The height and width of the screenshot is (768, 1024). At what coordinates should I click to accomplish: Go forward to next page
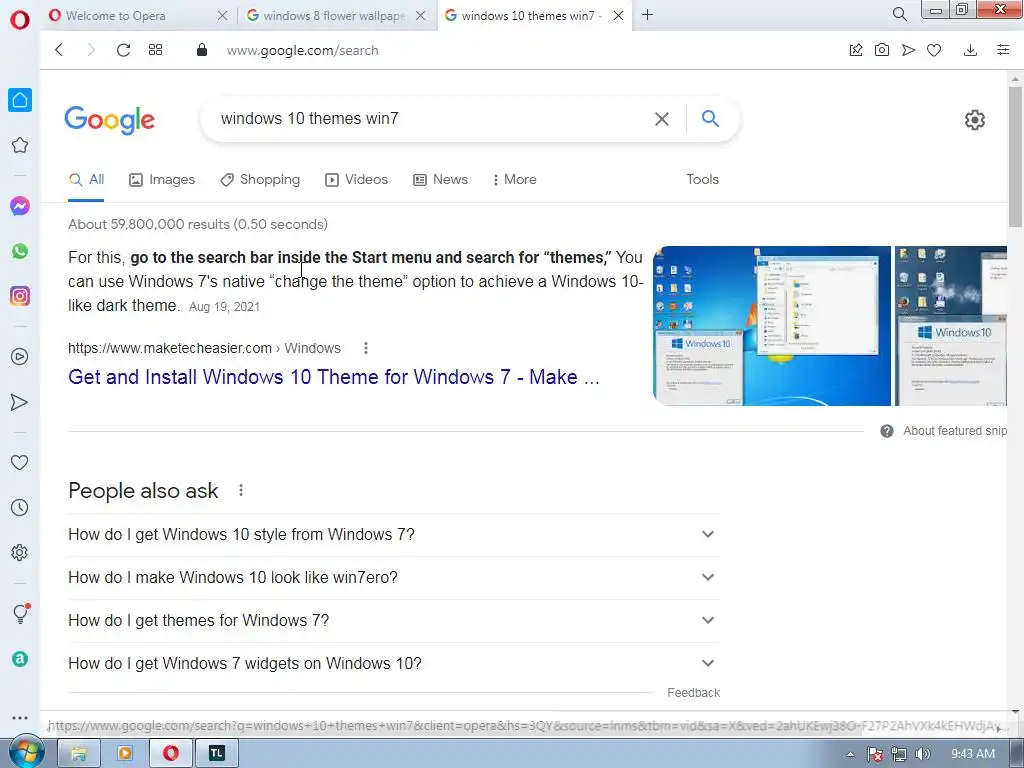(x=91, y=50)
